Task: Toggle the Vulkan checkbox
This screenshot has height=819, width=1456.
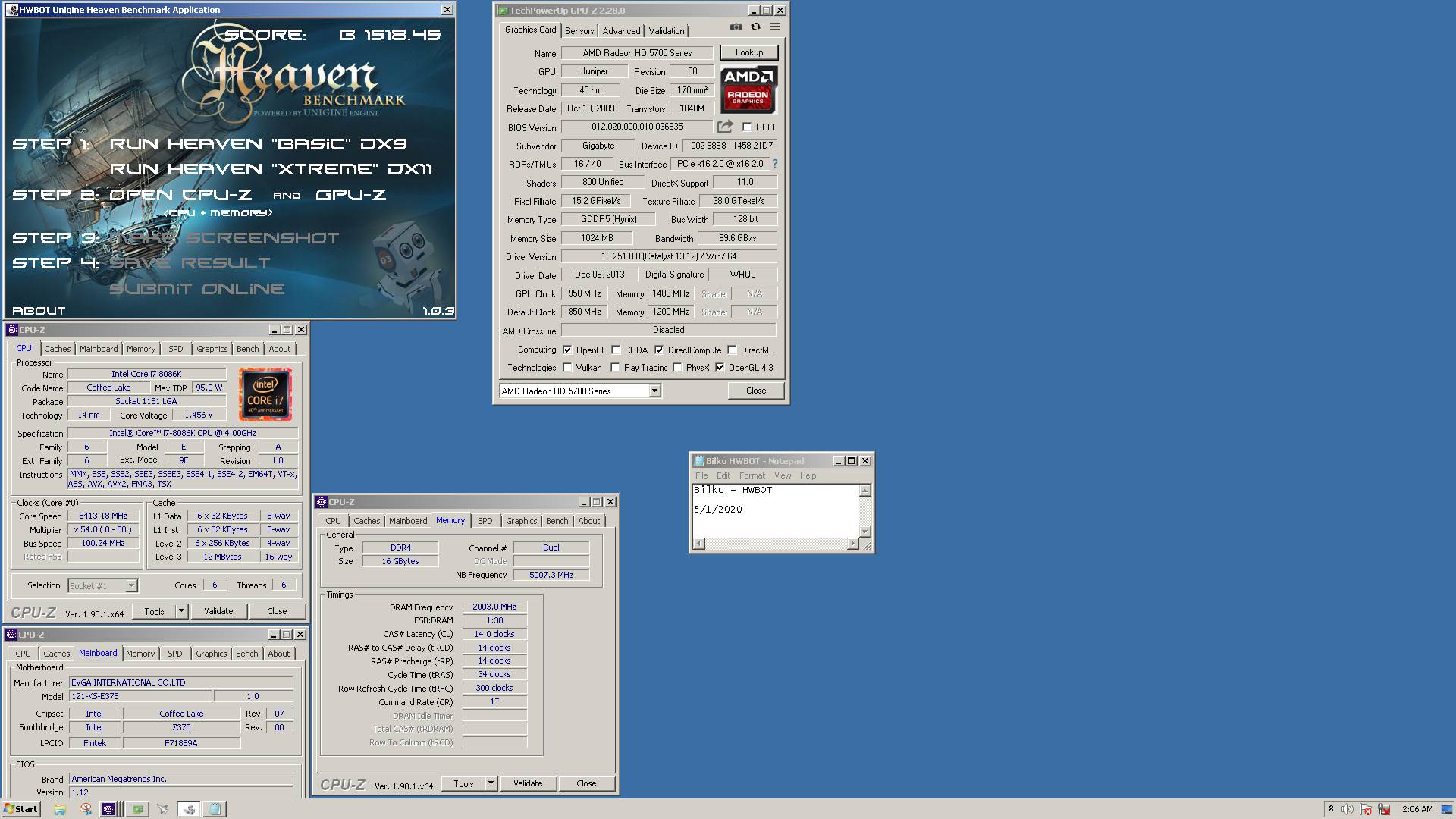Action: 567,368
